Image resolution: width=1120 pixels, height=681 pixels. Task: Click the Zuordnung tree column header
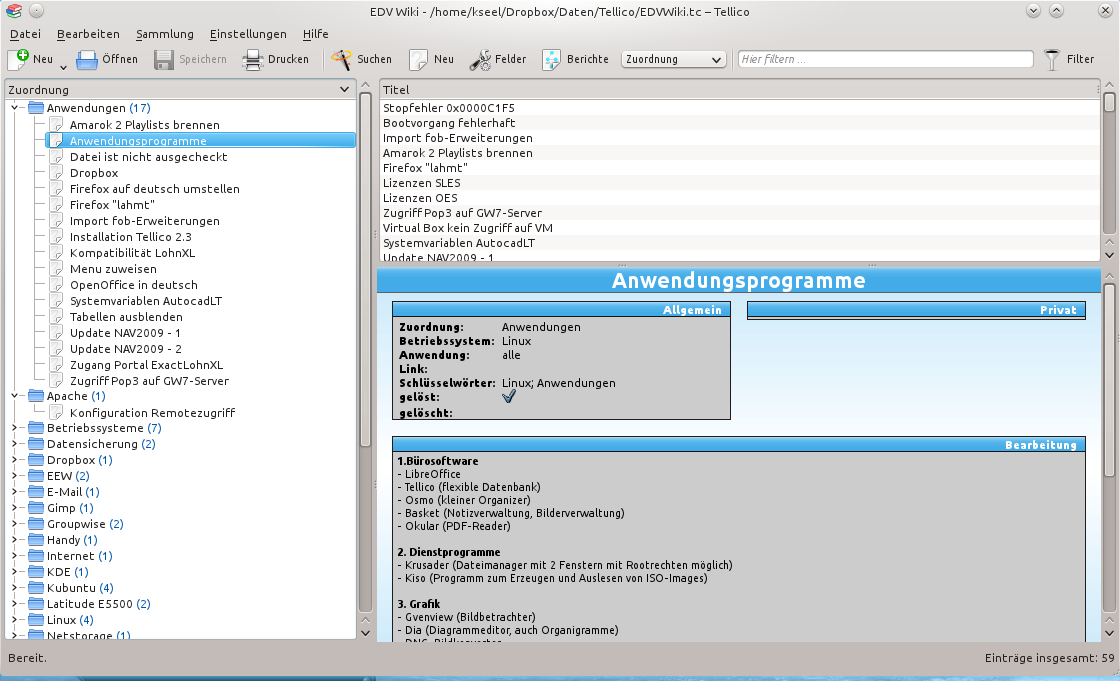(x=180, y=89)
